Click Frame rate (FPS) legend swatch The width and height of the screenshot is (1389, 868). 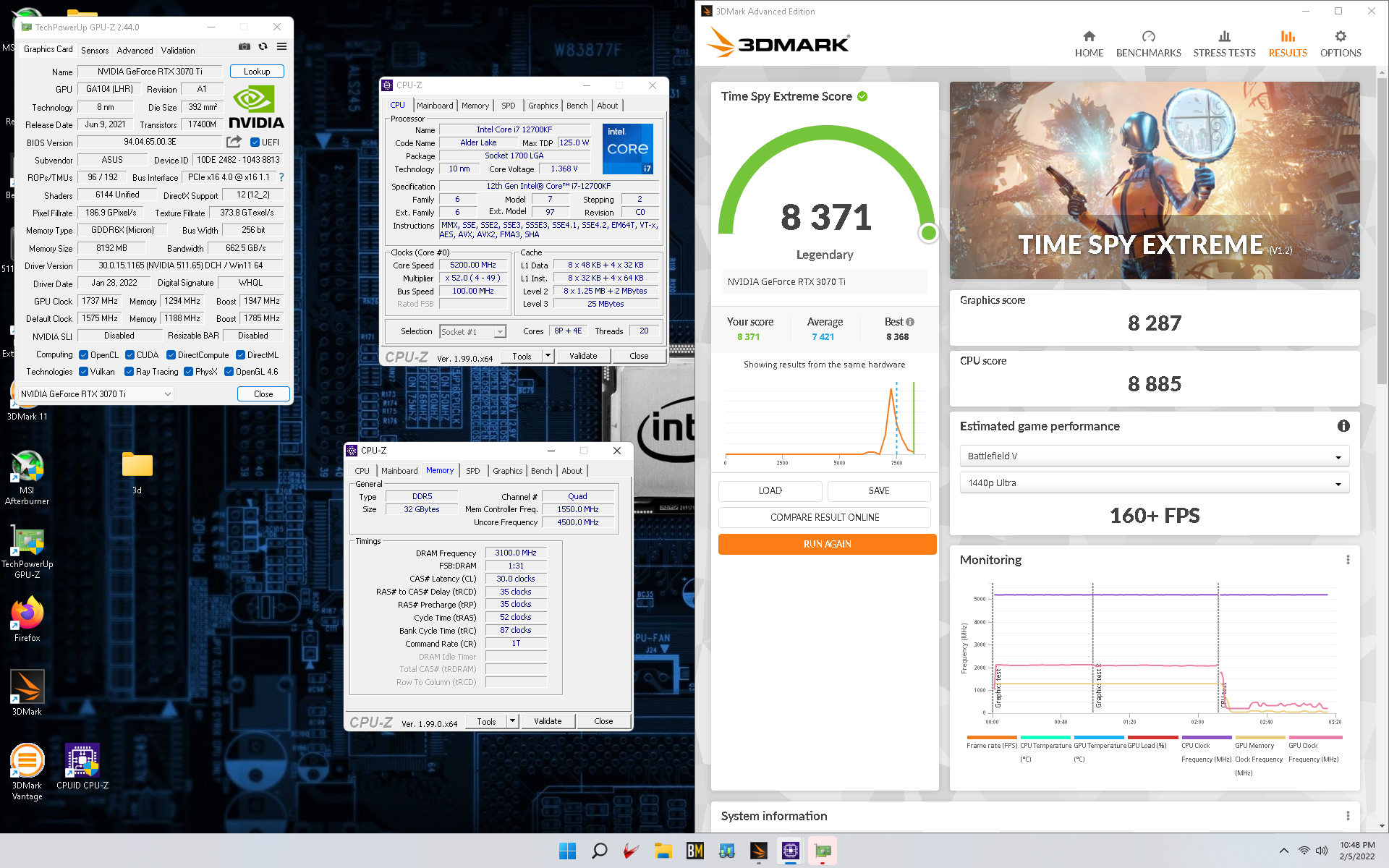(991, 738)
